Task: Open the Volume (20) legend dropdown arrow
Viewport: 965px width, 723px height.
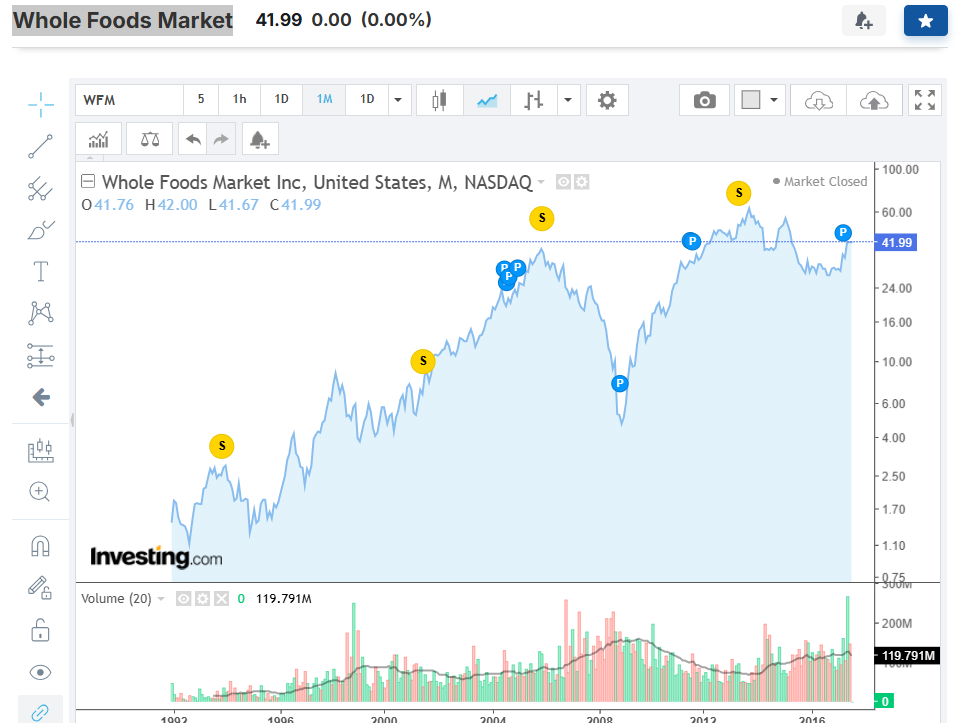Action: [161, 599]
